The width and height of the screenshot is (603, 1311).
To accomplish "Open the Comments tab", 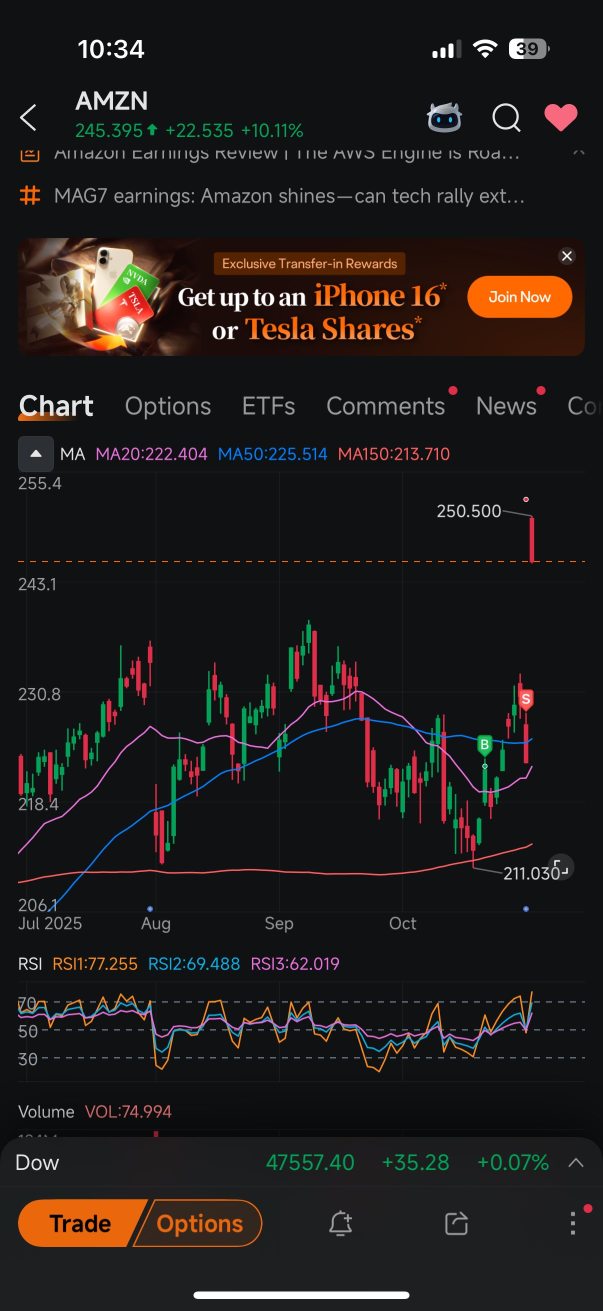I will click(385, 406).
